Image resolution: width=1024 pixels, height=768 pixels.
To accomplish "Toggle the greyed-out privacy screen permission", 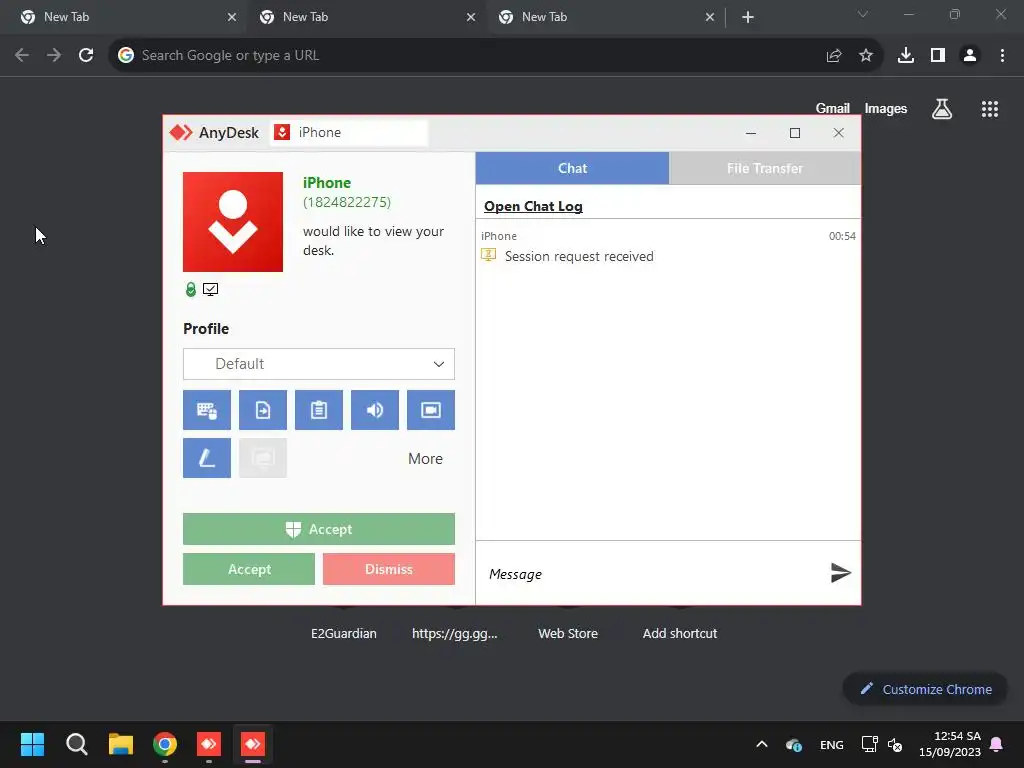I will pos(263,458).
